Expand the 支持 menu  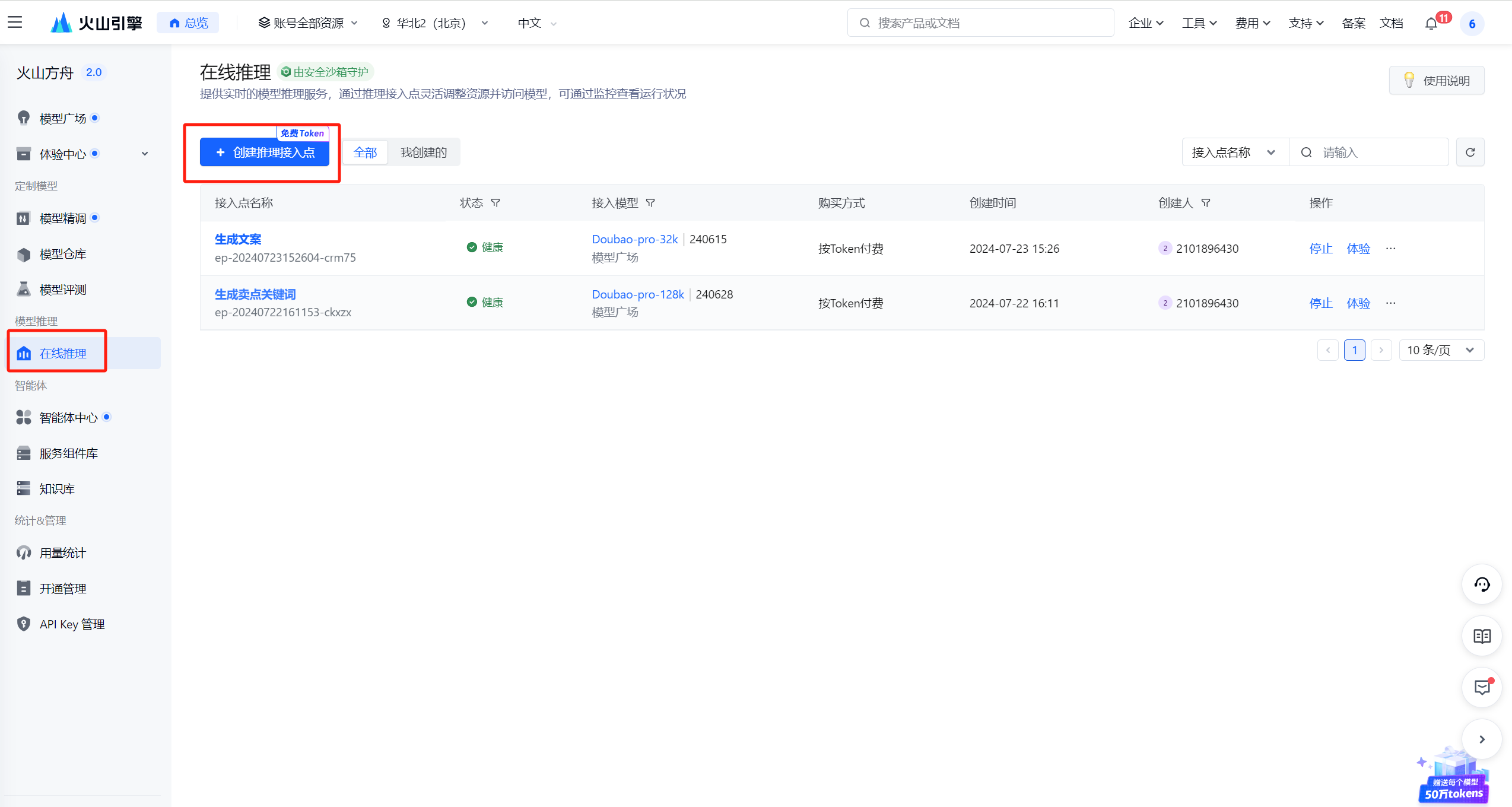[1306, 23]
